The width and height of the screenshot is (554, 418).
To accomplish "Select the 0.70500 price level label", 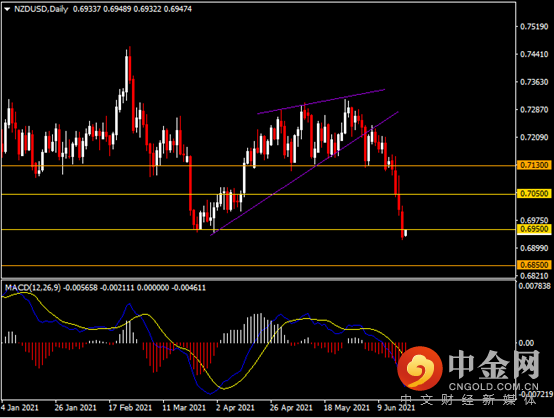I will coord(534,194).
